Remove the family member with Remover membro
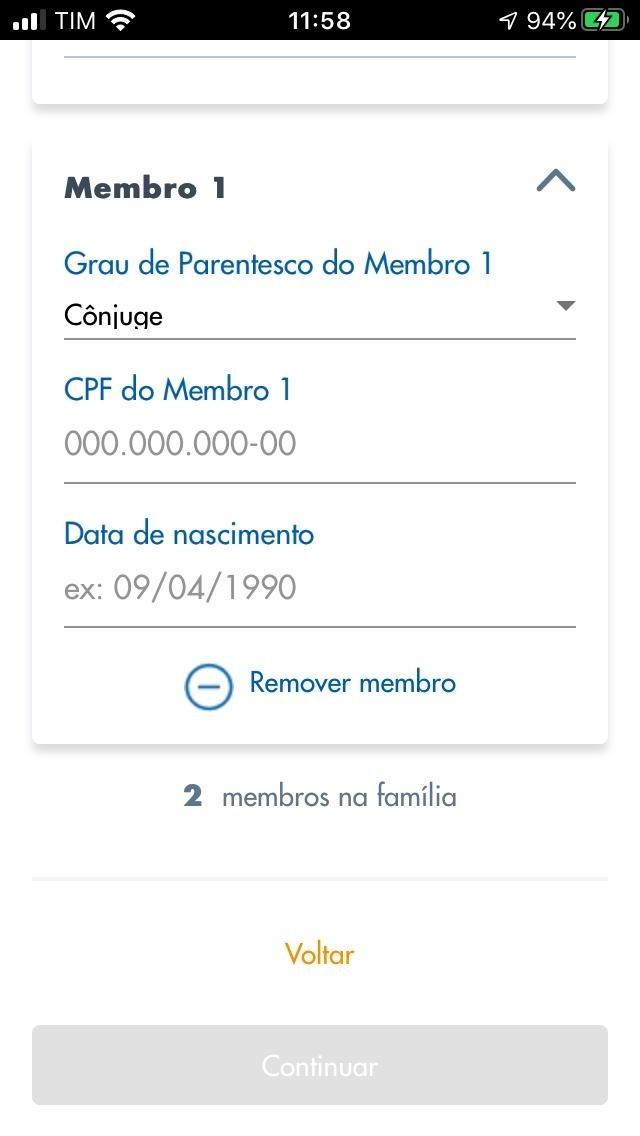Viewport: 640px width, 1136px height. tap(351, 683)
